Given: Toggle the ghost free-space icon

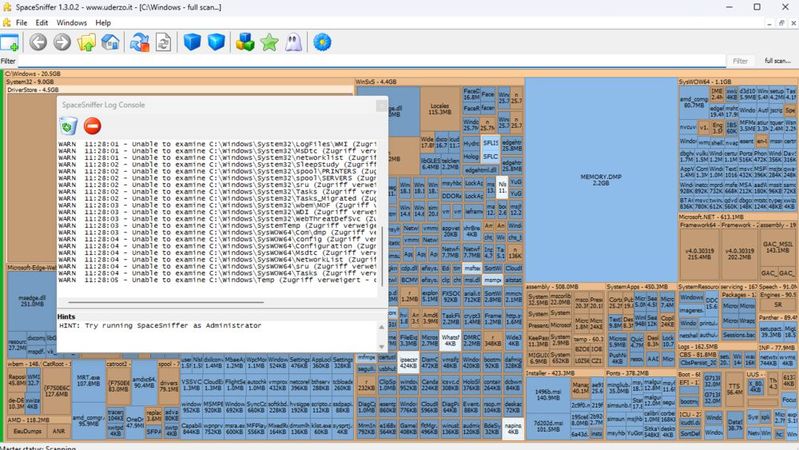Looking at the screenshot, I should click(292, 42).
